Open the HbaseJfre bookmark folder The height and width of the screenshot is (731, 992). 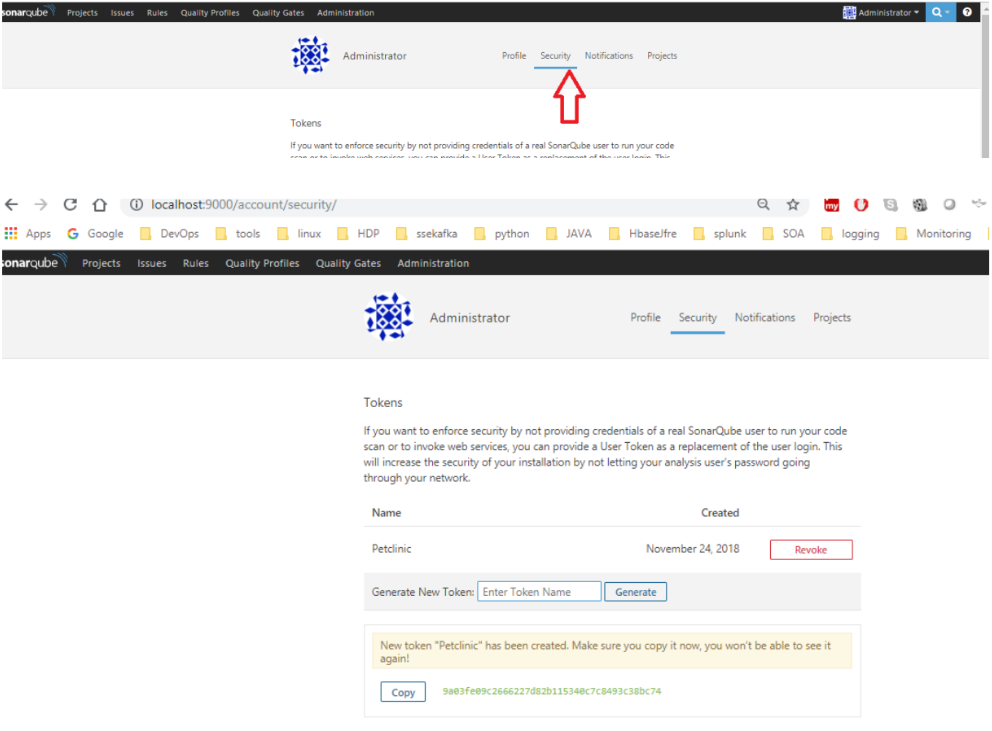coord(643,234)
